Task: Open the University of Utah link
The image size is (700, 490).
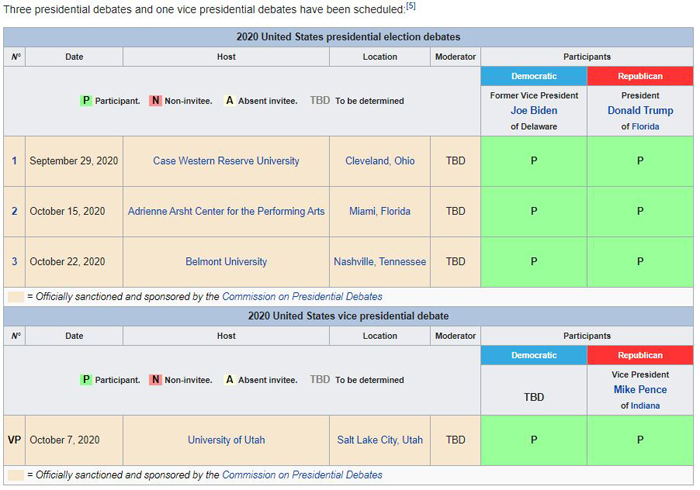Action: [x=226, y=440]
